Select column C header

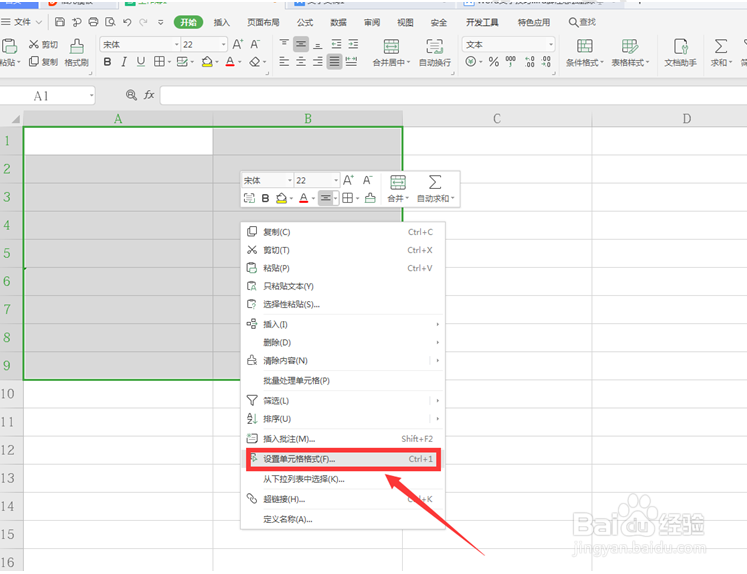pos(497,119)
